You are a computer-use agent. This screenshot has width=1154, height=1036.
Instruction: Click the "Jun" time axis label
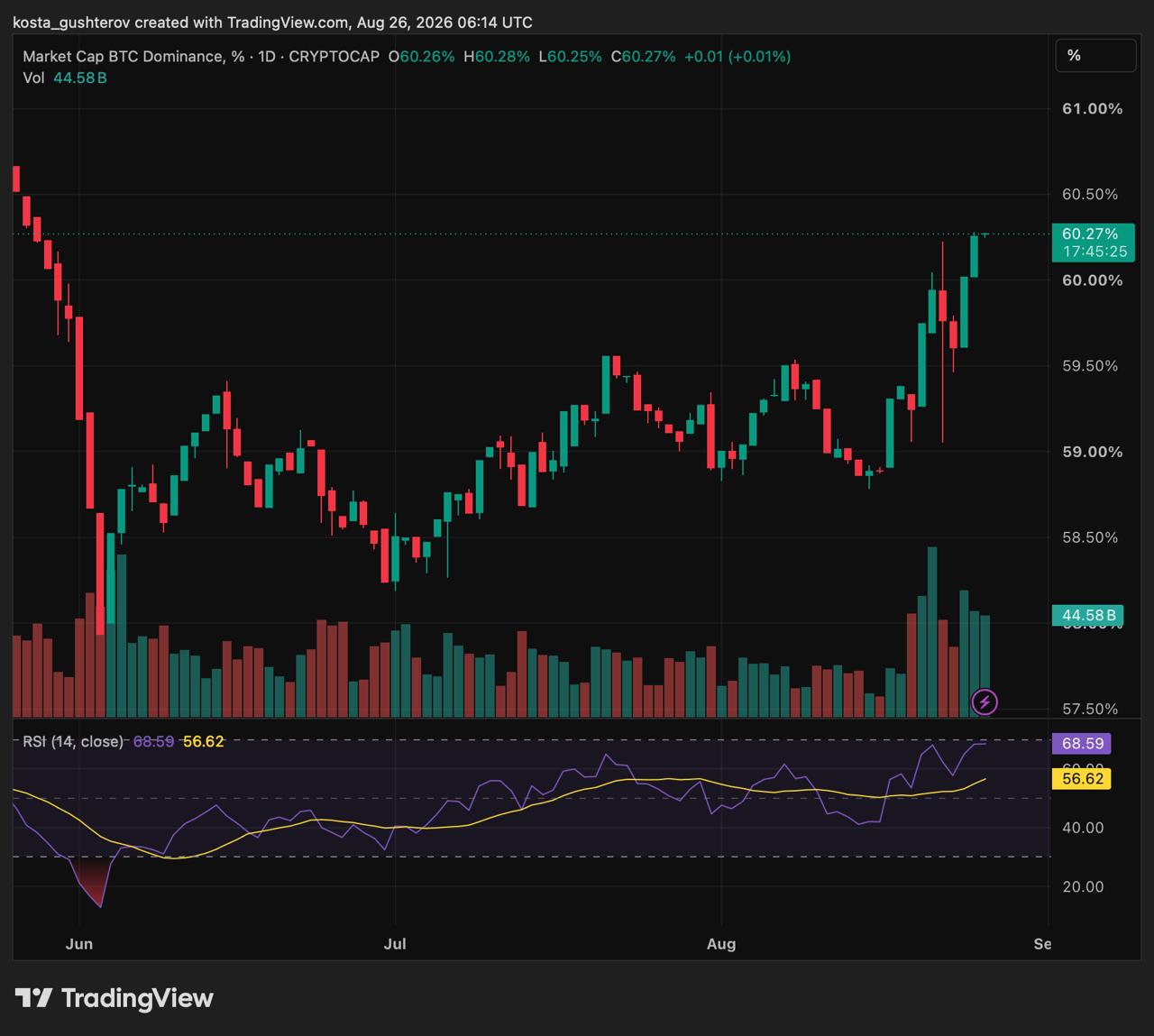tap(79, 944)
